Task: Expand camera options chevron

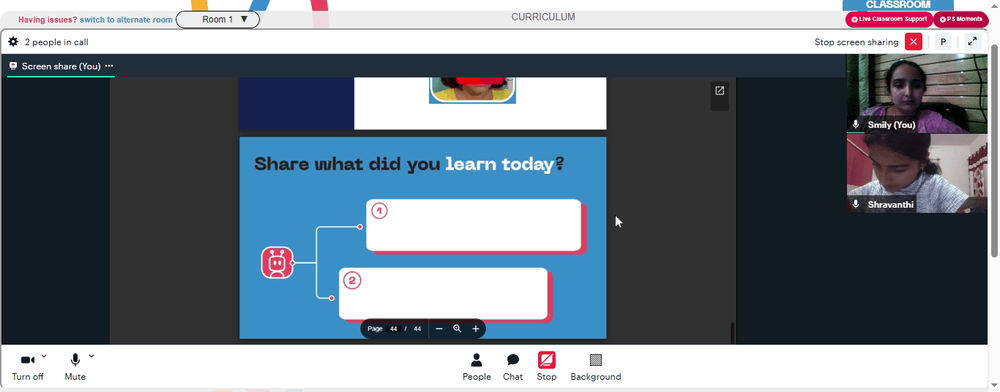Action: pos(44,356)
